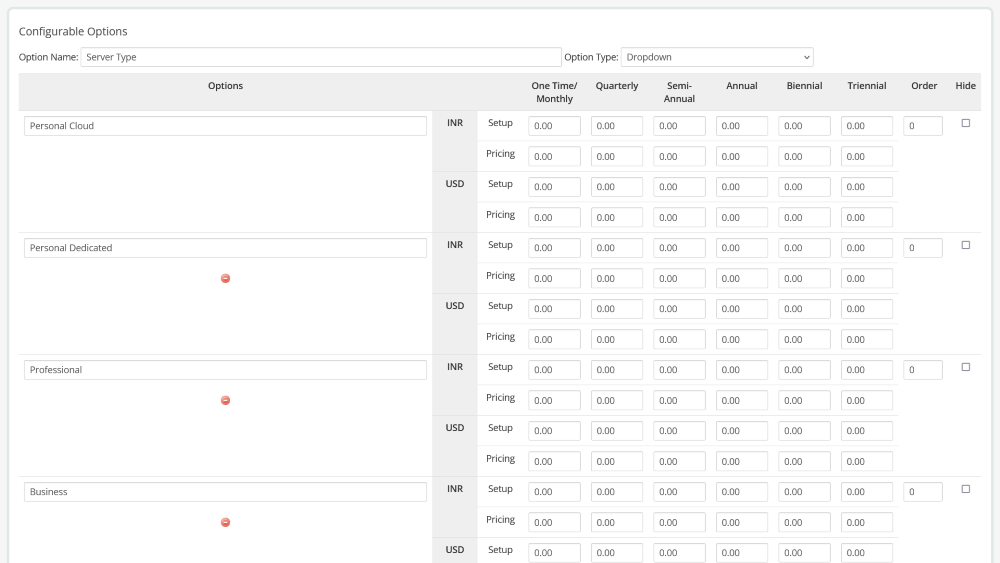This screenshot has width=1000, height=563.
Task: Edit Personal Cloud INR Setup monthly price
Action: (x=554, y=126)
